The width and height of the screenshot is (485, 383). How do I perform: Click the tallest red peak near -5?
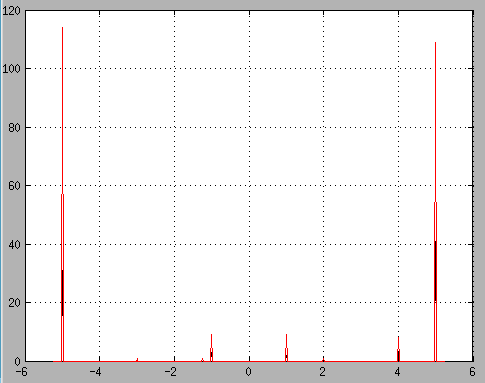62,194
